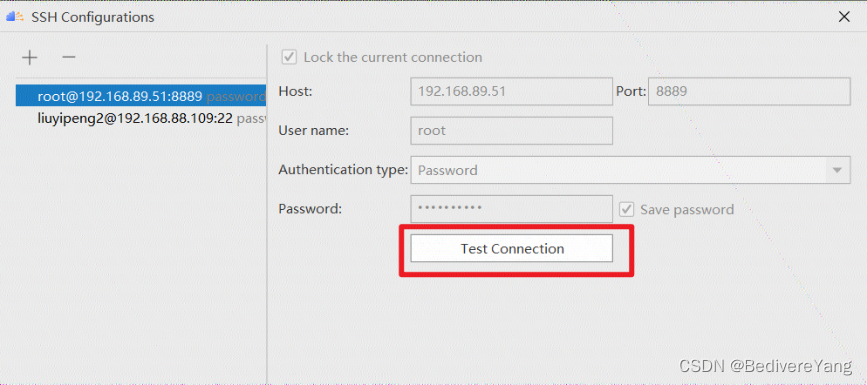Screen dimensions: 867x385
Task: Focus the Port field showing 8889
Action: tap(749, 91)
